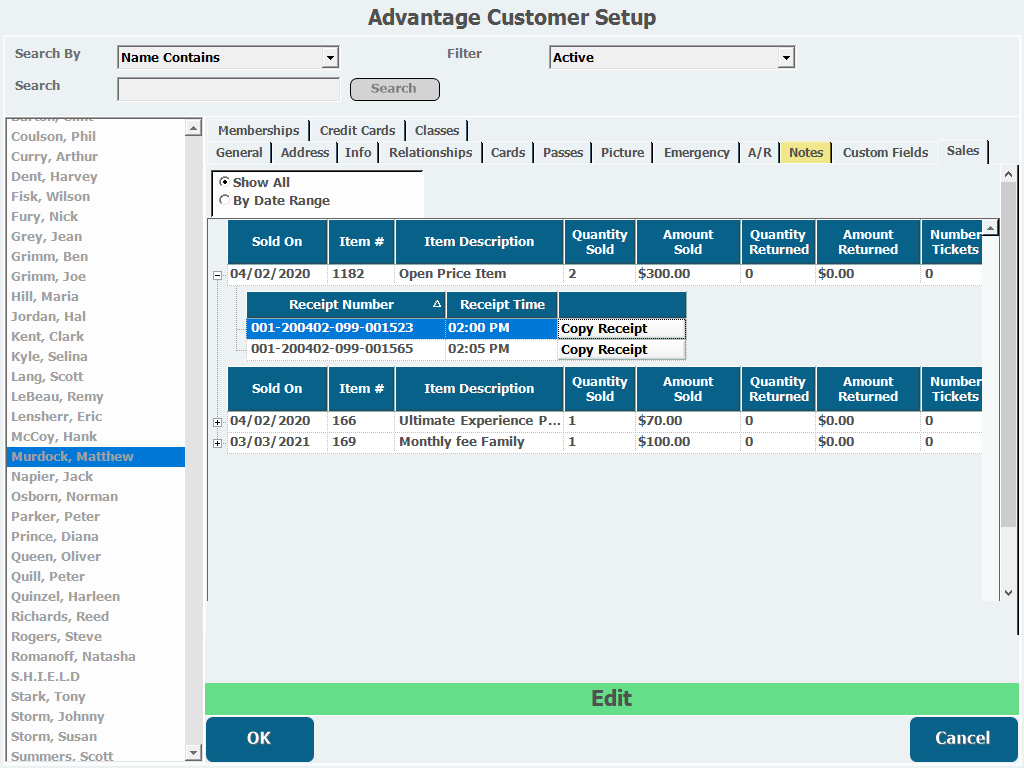Select the Show All radio option

[225, 182]
